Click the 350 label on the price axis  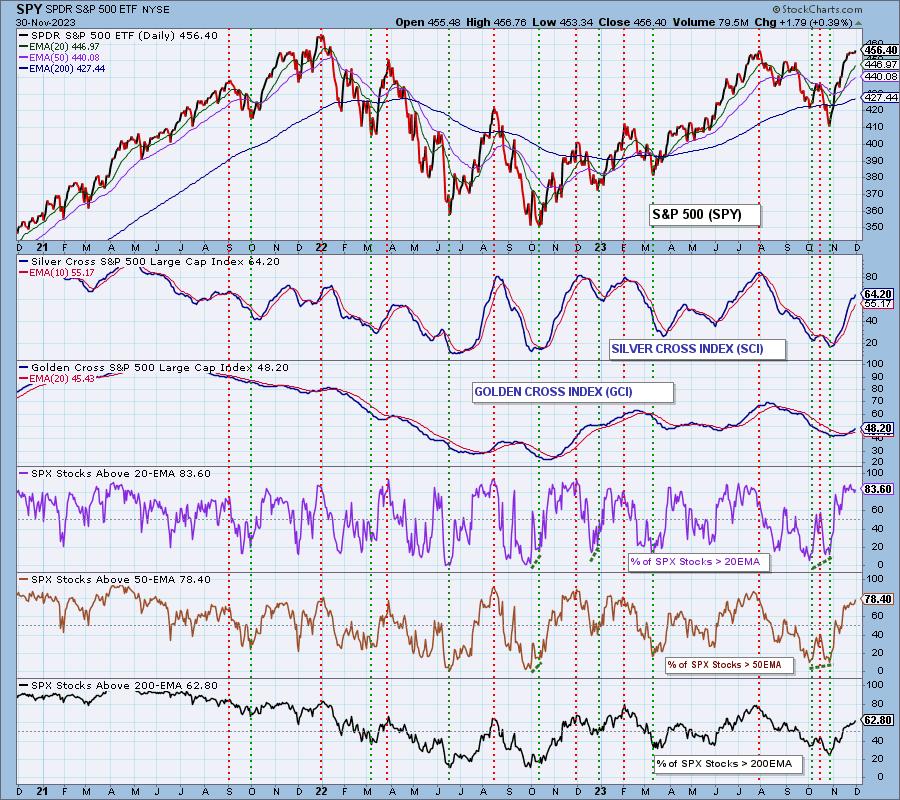(875, 227)
